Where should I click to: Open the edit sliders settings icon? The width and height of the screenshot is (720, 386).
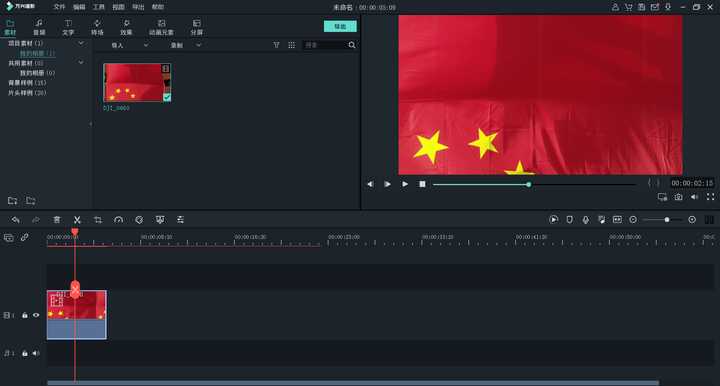180,220
